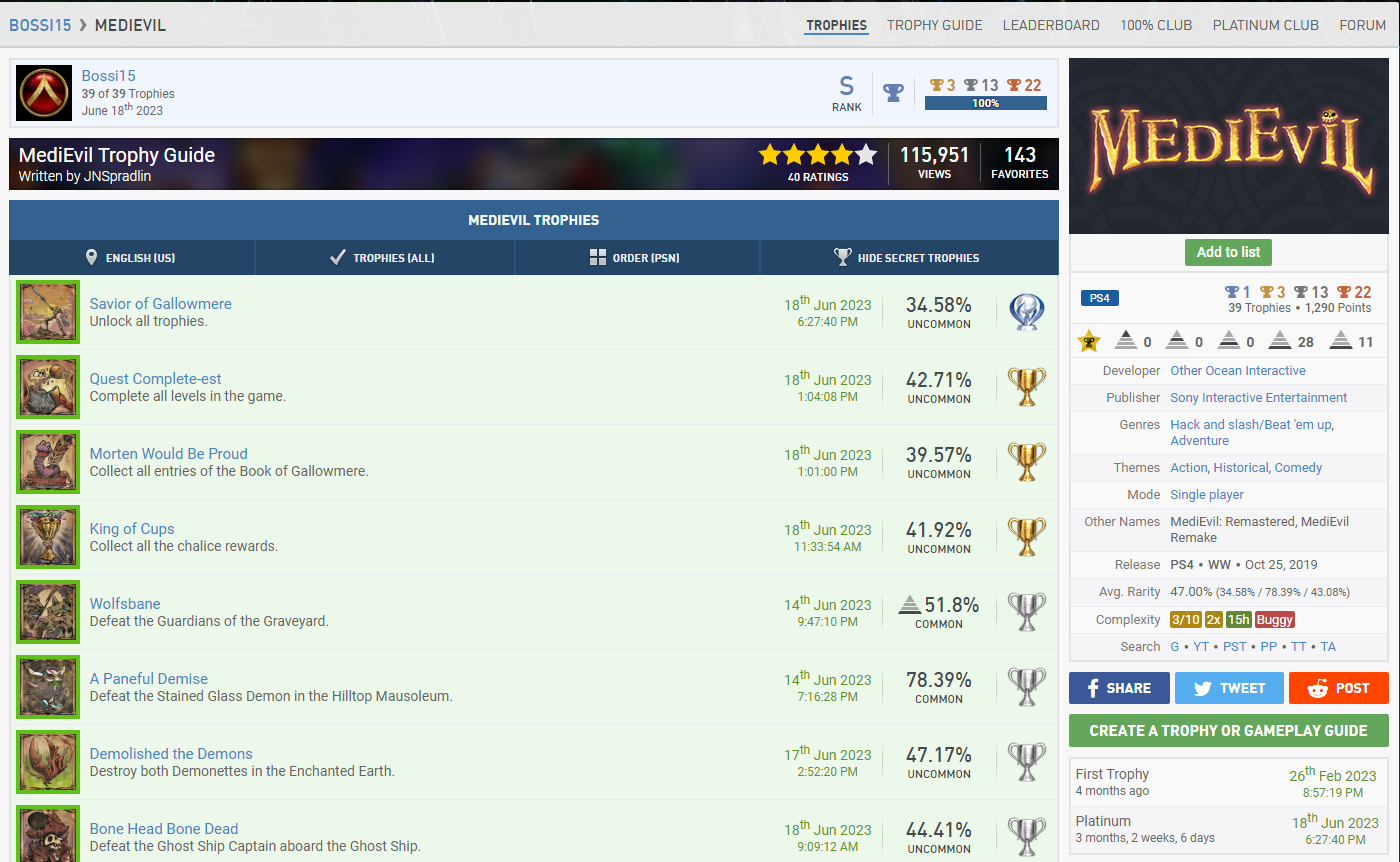Switch to the Leaderboard tab
The width and height of the screenshot is (1400, 862).
[x=1051, y=25]
